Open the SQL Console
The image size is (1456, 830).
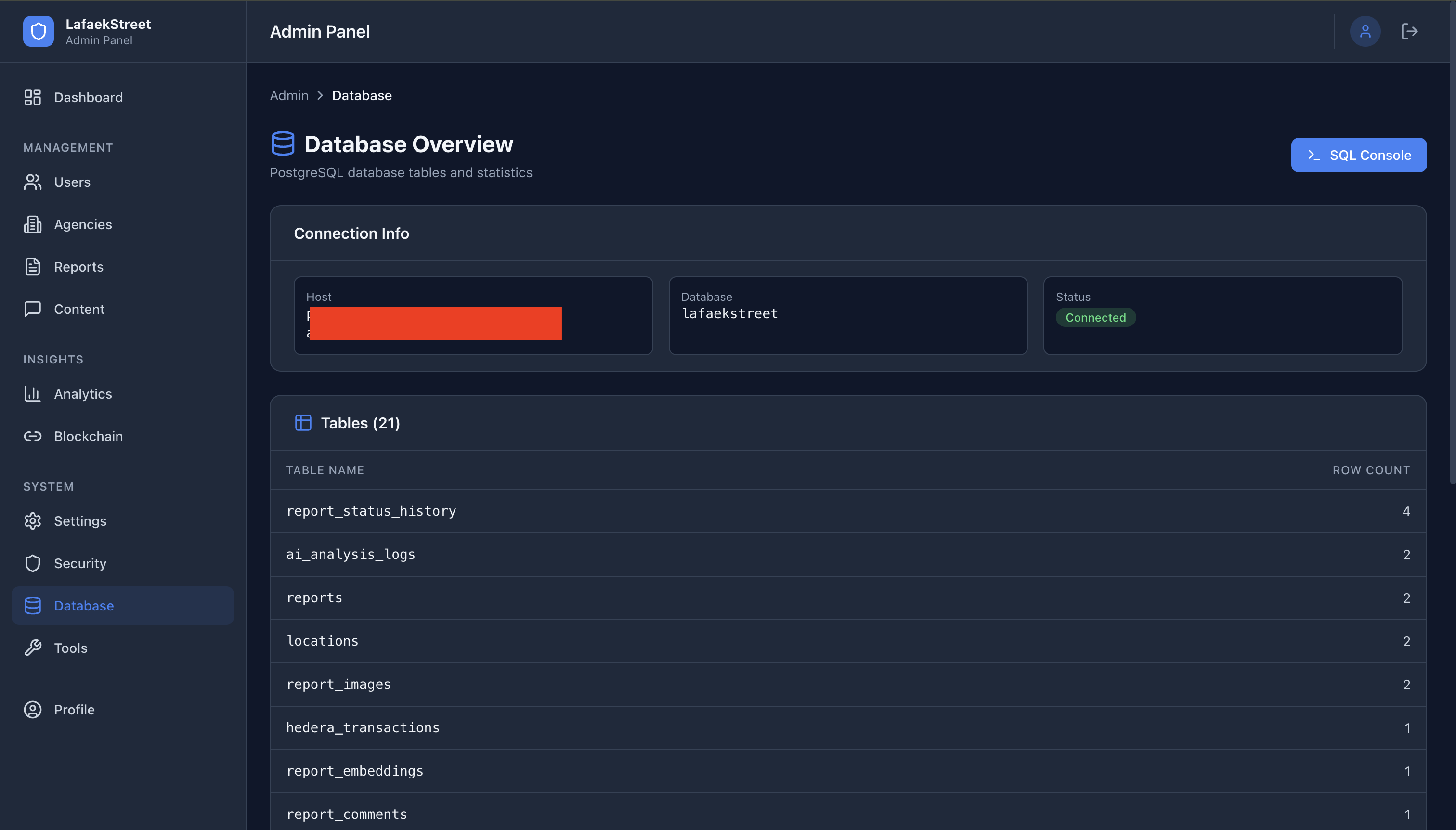1358,155
